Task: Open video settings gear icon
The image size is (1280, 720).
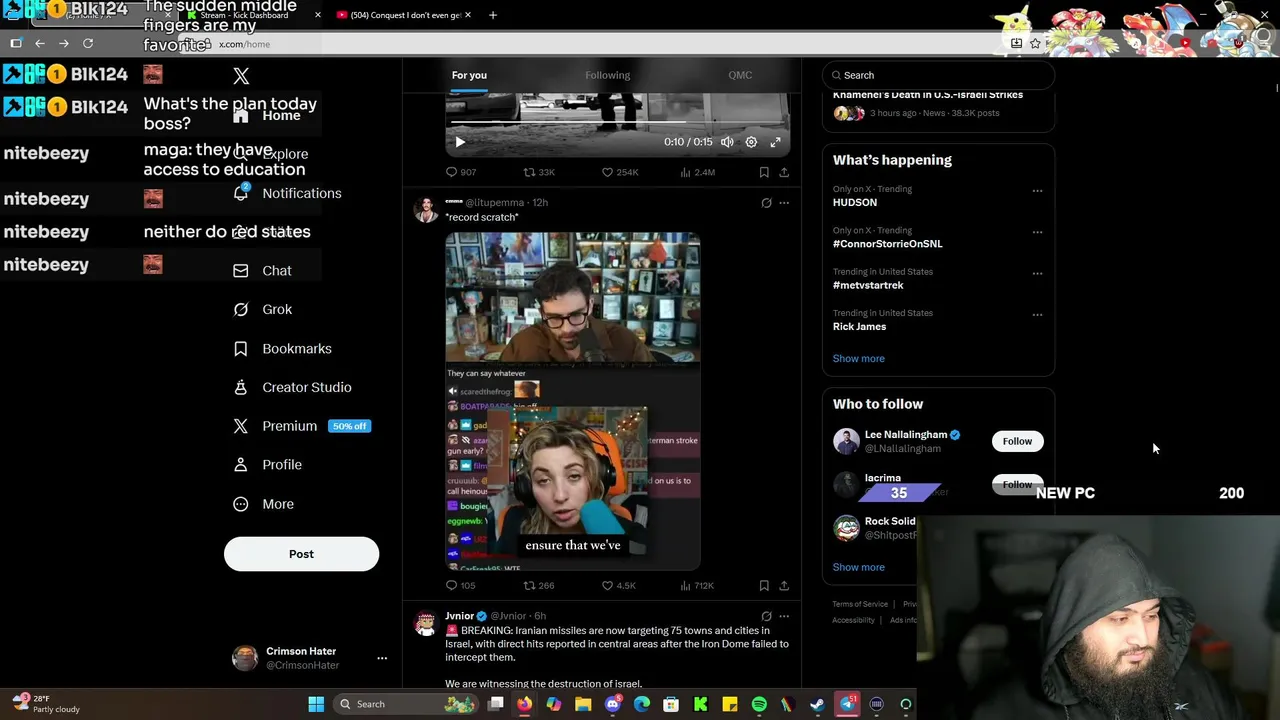Action: 751,142
